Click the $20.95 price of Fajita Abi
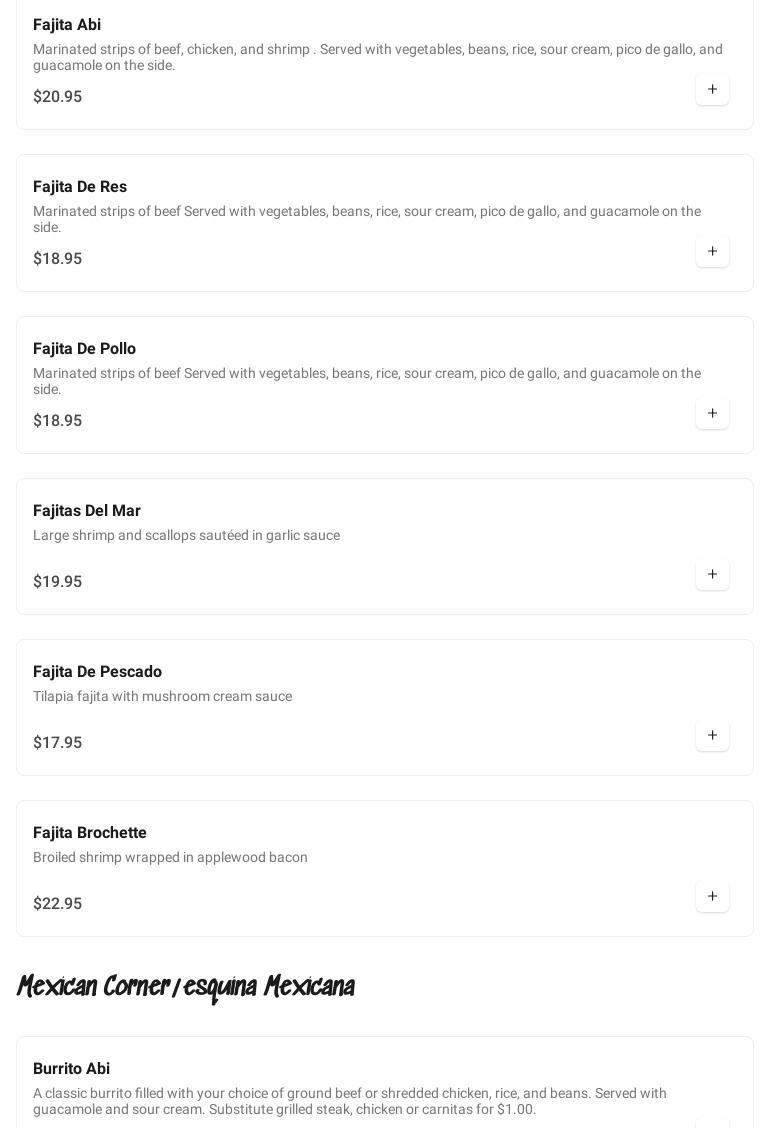770x1128 pixels. coord(58,97)
